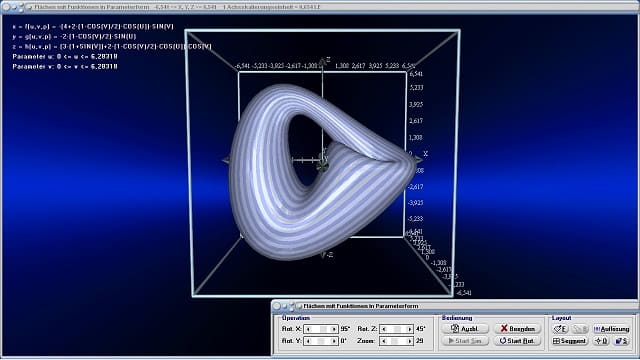Decrease Rot. Y with left arrow
Viewport: 640px width, 360px height.
point(308,341)
